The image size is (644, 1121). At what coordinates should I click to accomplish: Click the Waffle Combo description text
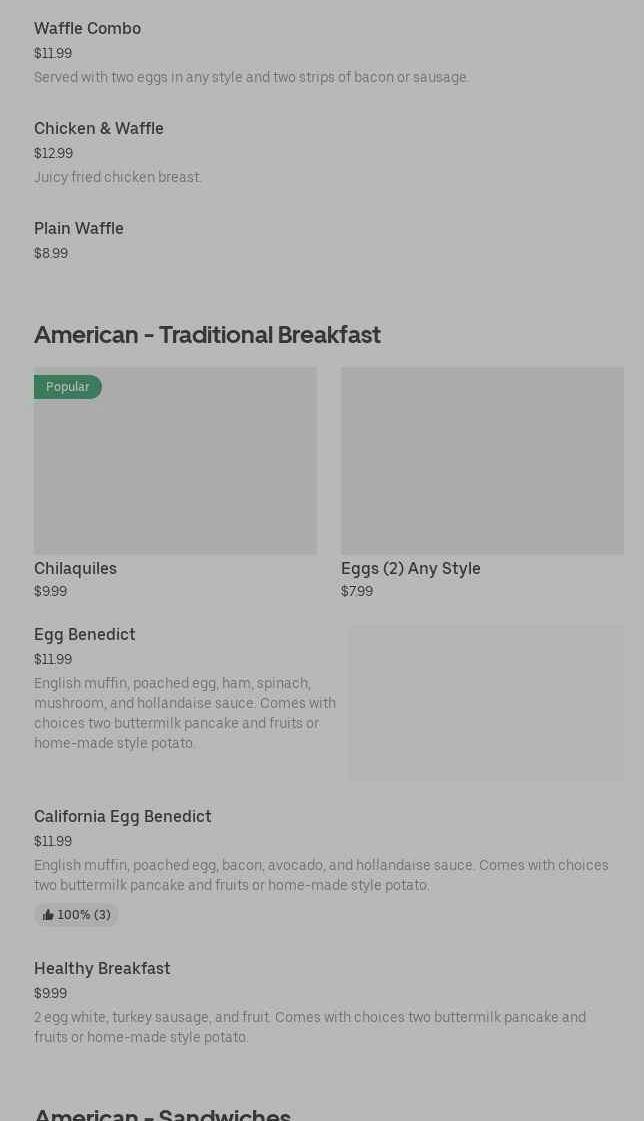(251, 77)
